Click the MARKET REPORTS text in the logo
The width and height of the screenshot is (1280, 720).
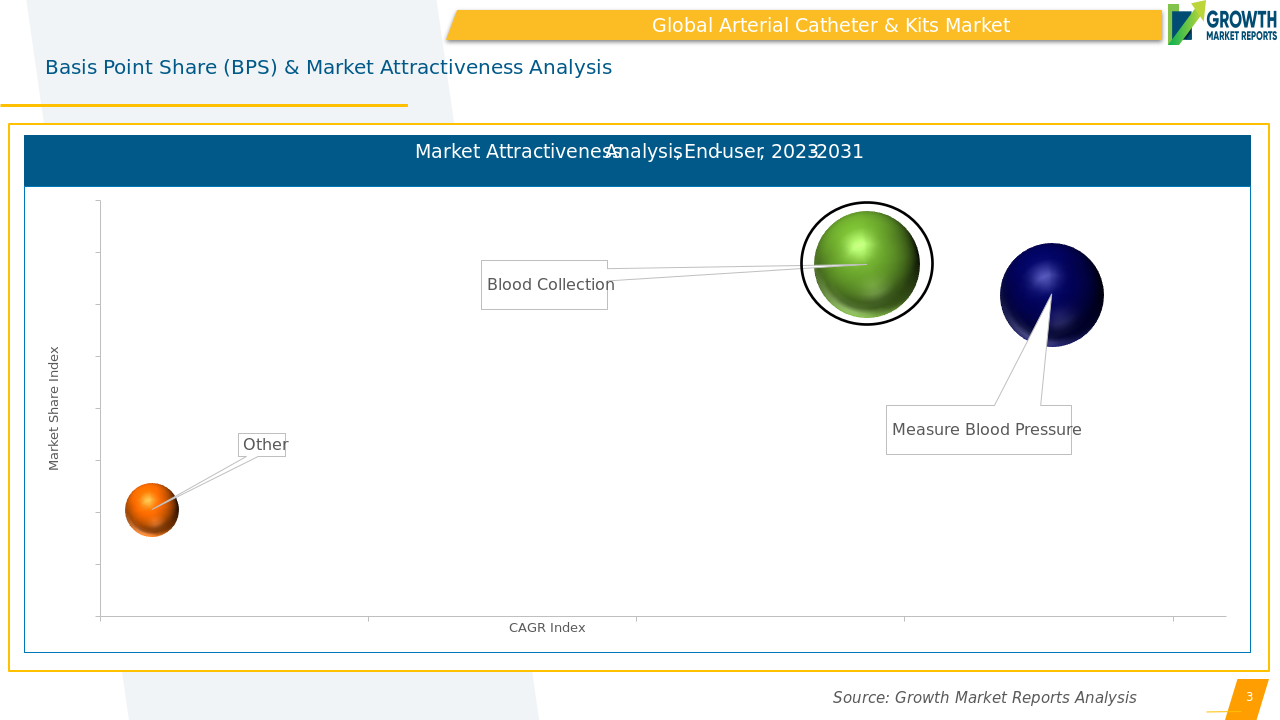point(1241,36)
